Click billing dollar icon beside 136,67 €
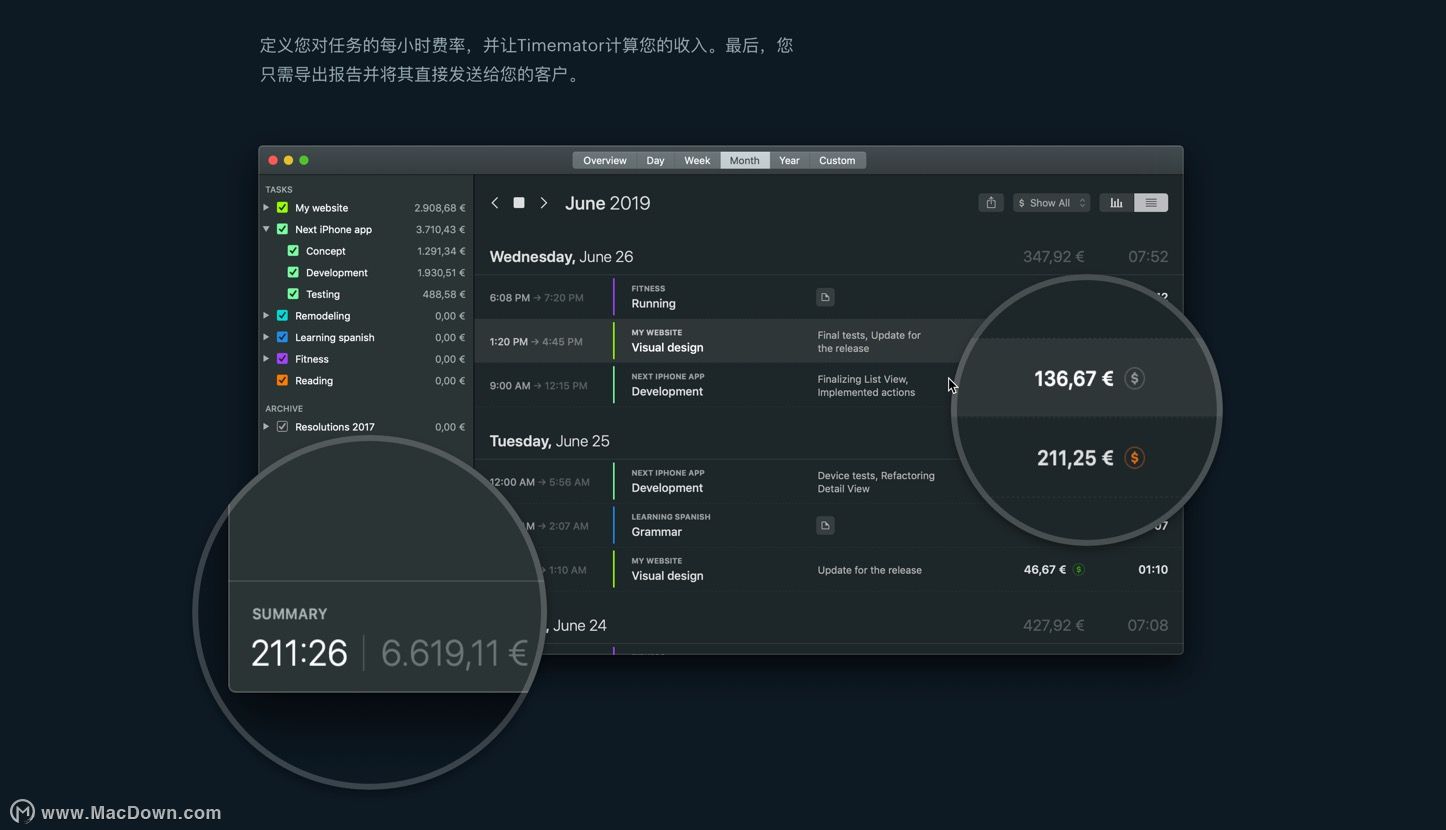The height and width of the screenshot is (830, 1446). 1134,378
